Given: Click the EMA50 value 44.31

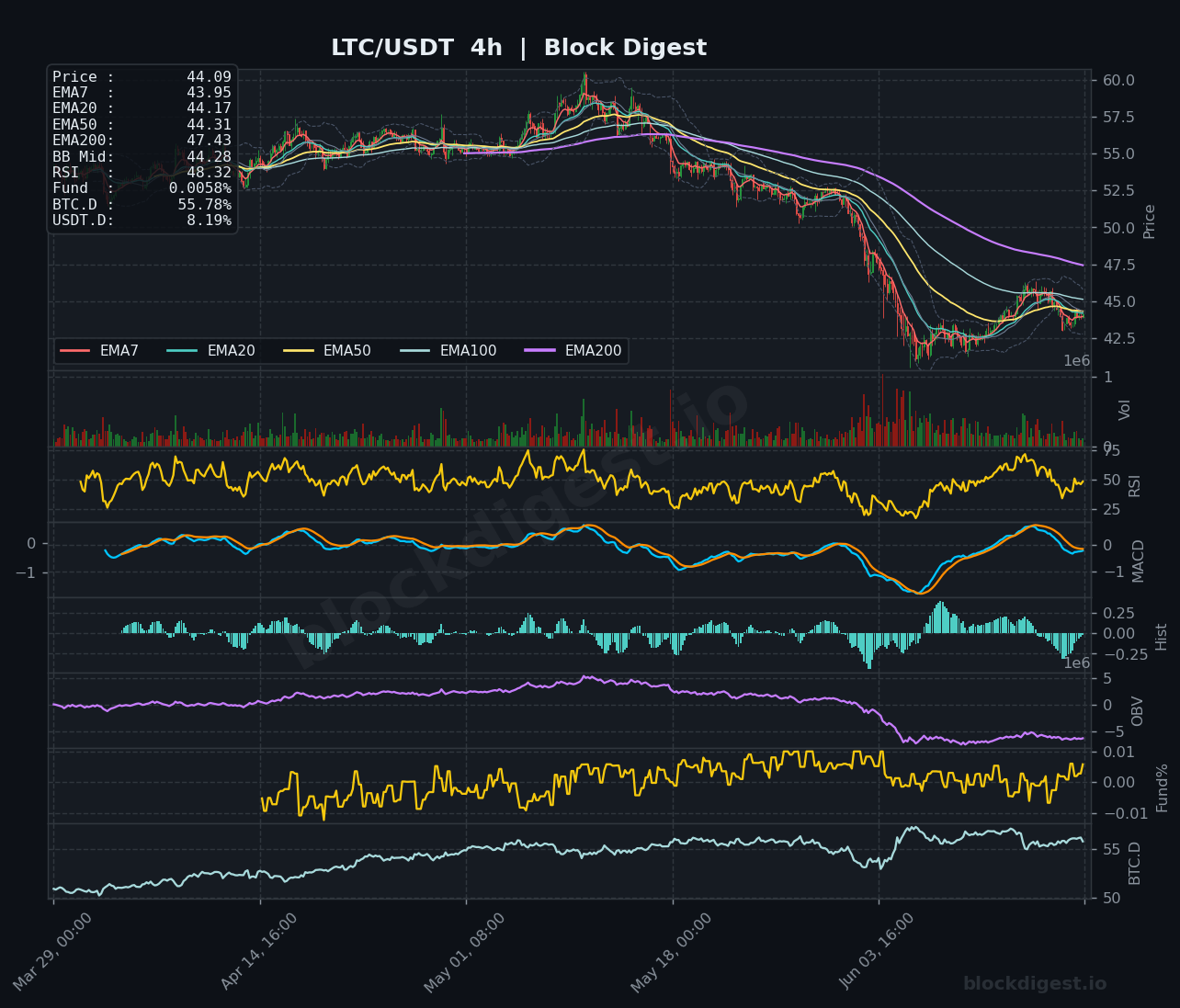Looking at the screenshot, I should pyautogui.click(x=209, y=125).
